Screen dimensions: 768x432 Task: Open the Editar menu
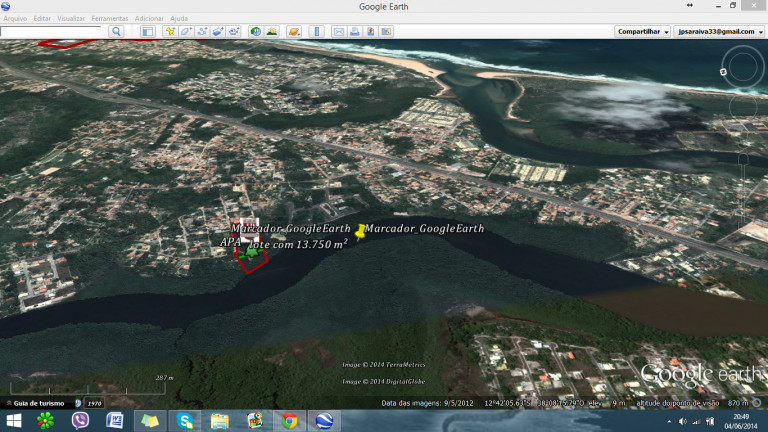(x=42, y=18)
